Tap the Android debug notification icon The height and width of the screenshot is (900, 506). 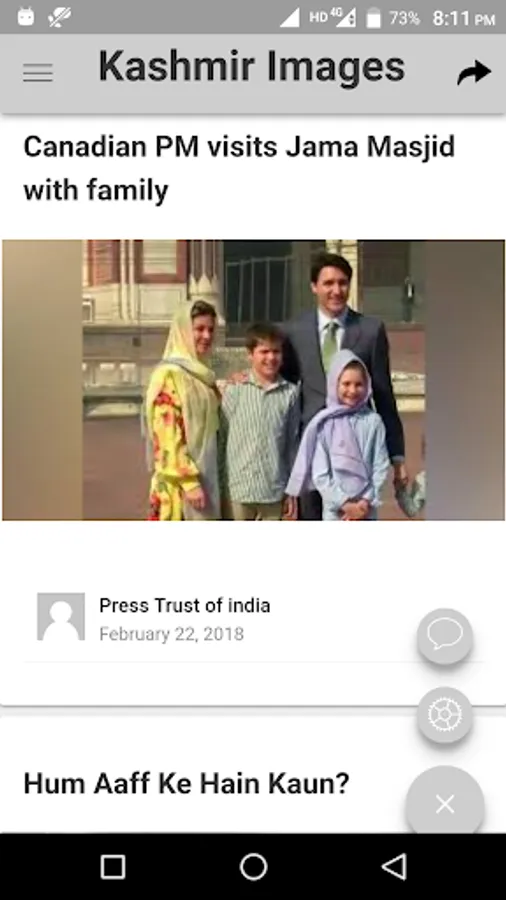(26, 17)
